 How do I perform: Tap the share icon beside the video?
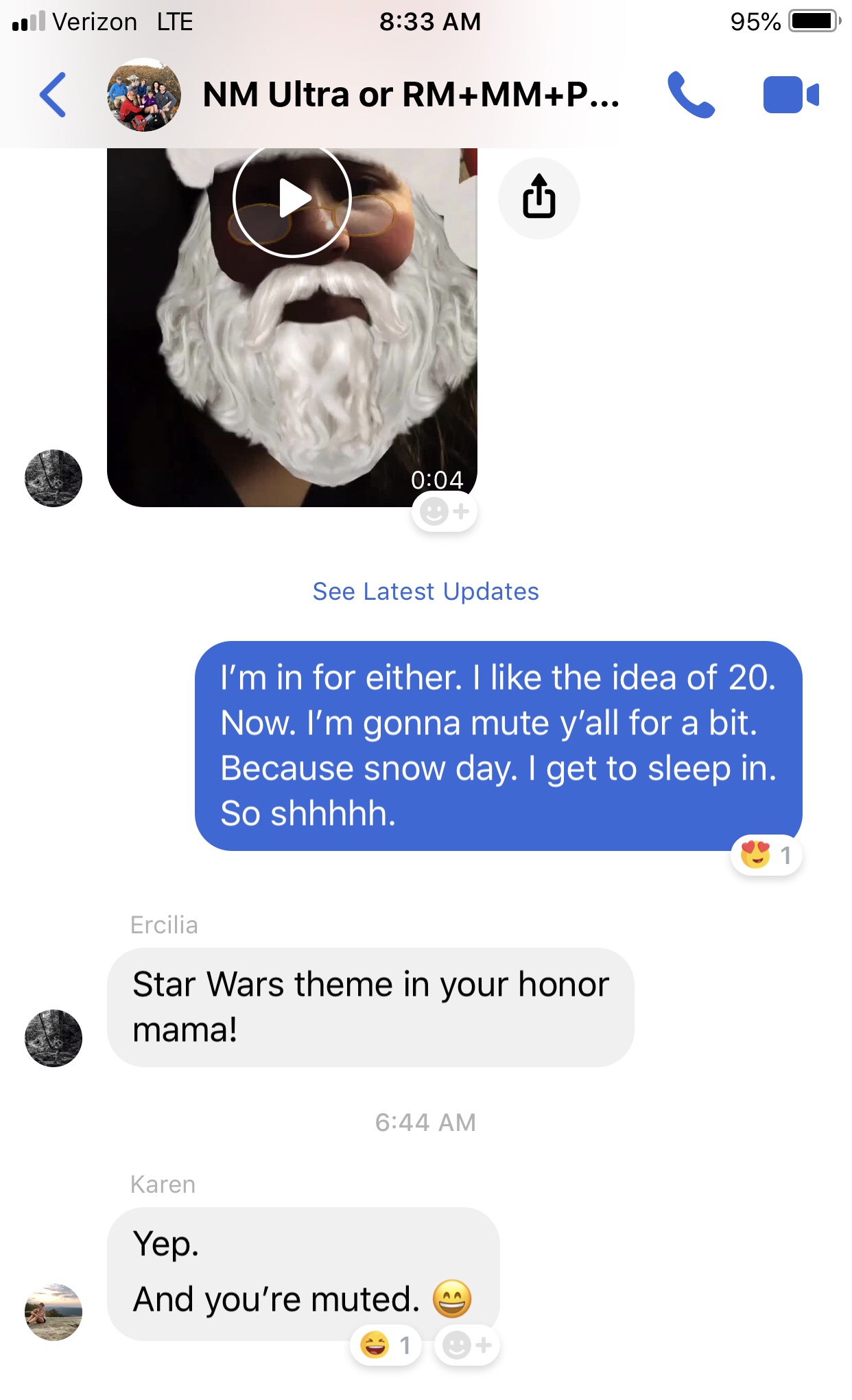pyautogui.click(x=539, y=198)
